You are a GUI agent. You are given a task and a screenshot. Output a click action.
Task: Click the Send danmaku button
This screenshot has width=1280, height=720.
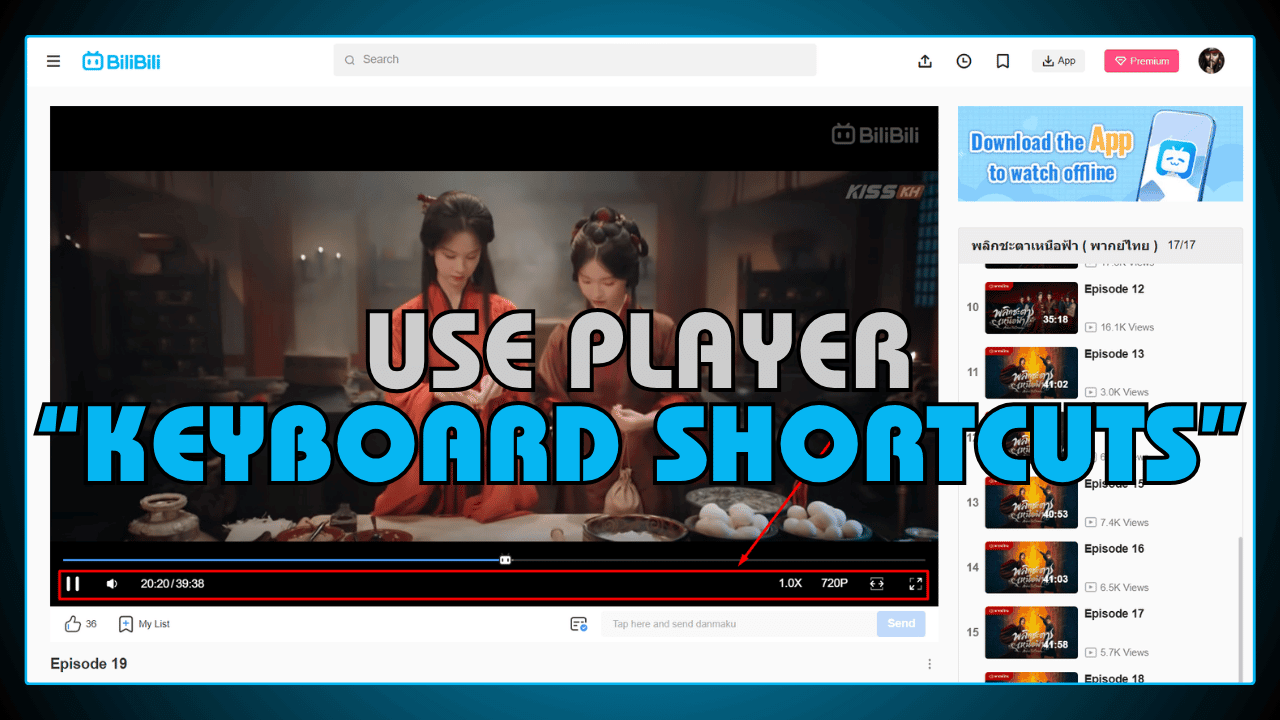click(901, 624)
